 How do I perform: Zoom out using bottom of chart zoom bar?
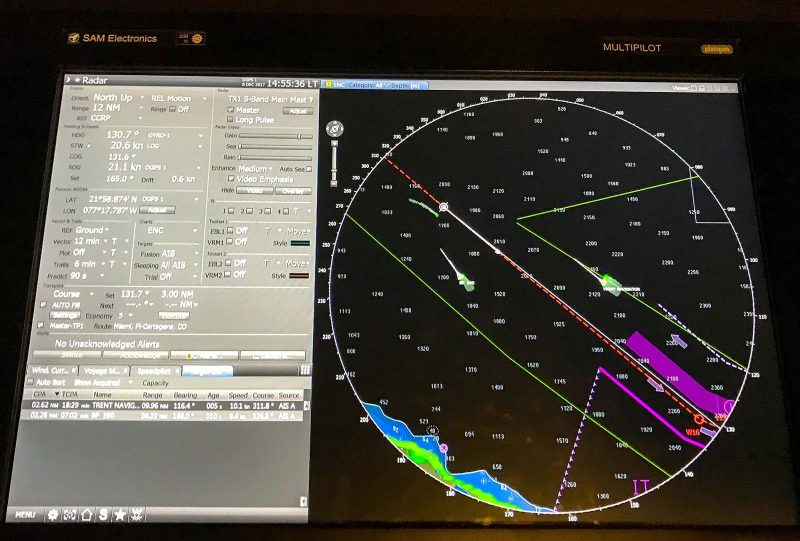[334, 182]
